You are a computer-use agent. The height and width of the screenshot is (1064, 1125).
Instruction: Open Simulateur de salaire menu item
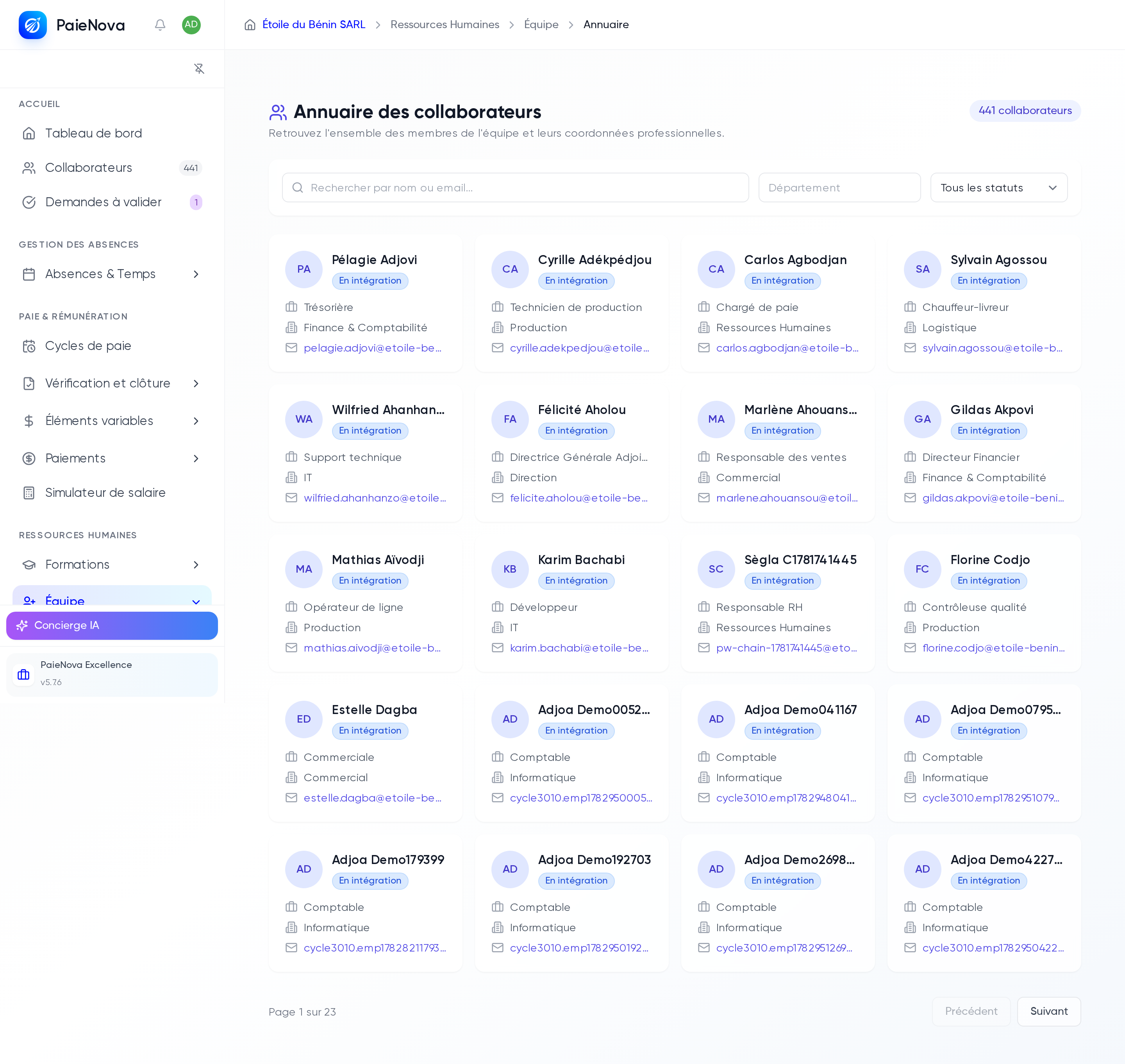point(112,493)
